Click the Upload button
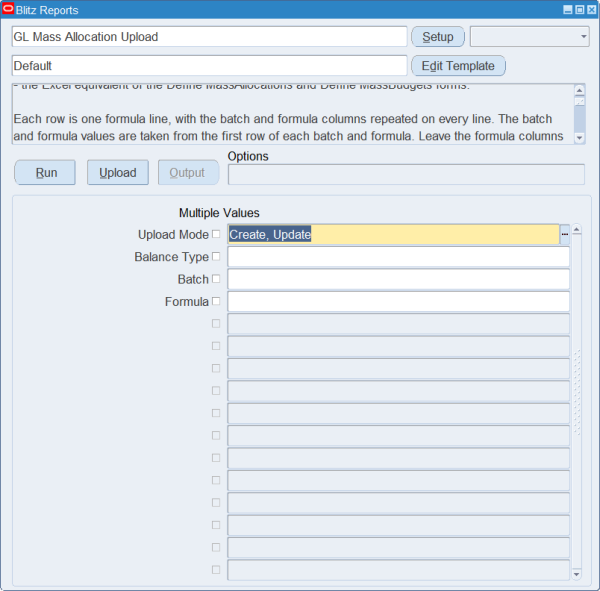The width and height of the screenshot is (600, 591). tap(118, 173)
